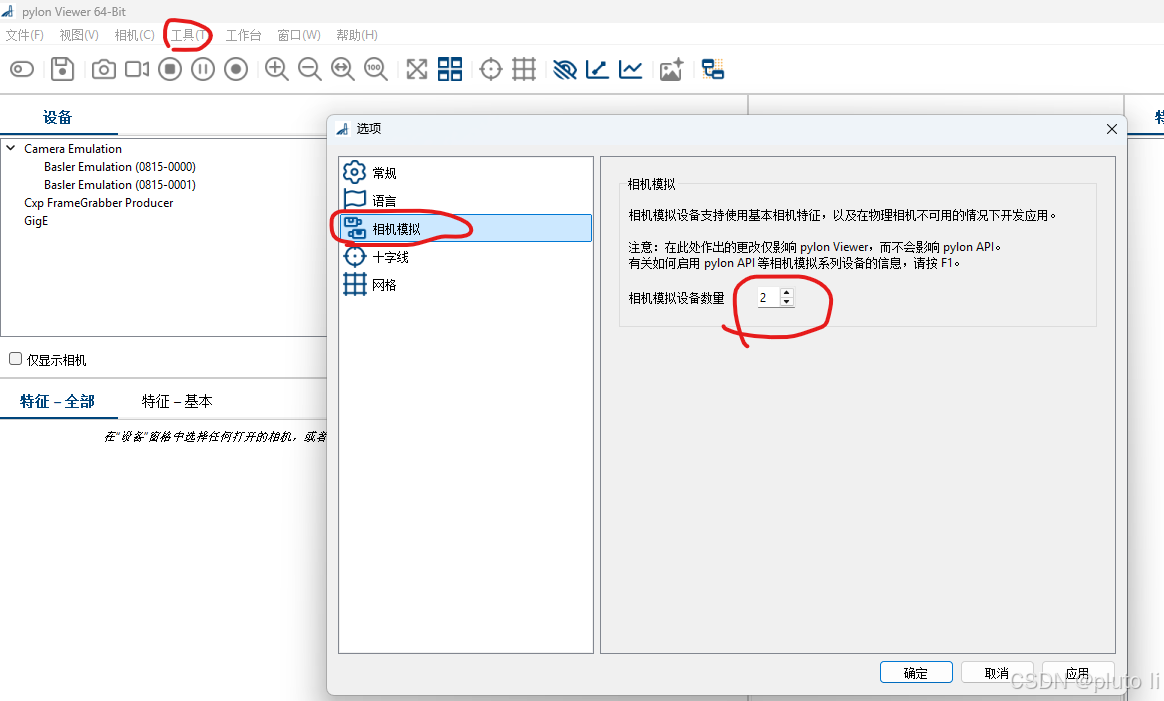The width and height of the screenshot is (1164, 701).
Task: Open the 窗口(W) menu
Action: tap(299, 35)
